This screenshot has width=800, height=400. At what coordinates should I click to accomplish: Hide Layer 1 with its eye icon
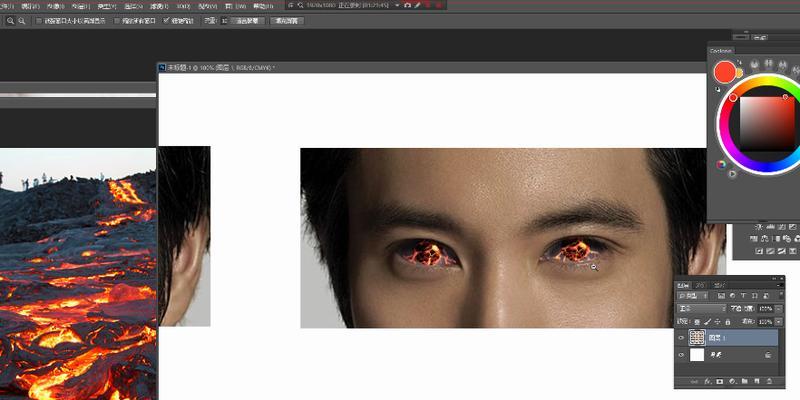coord(681,338)
